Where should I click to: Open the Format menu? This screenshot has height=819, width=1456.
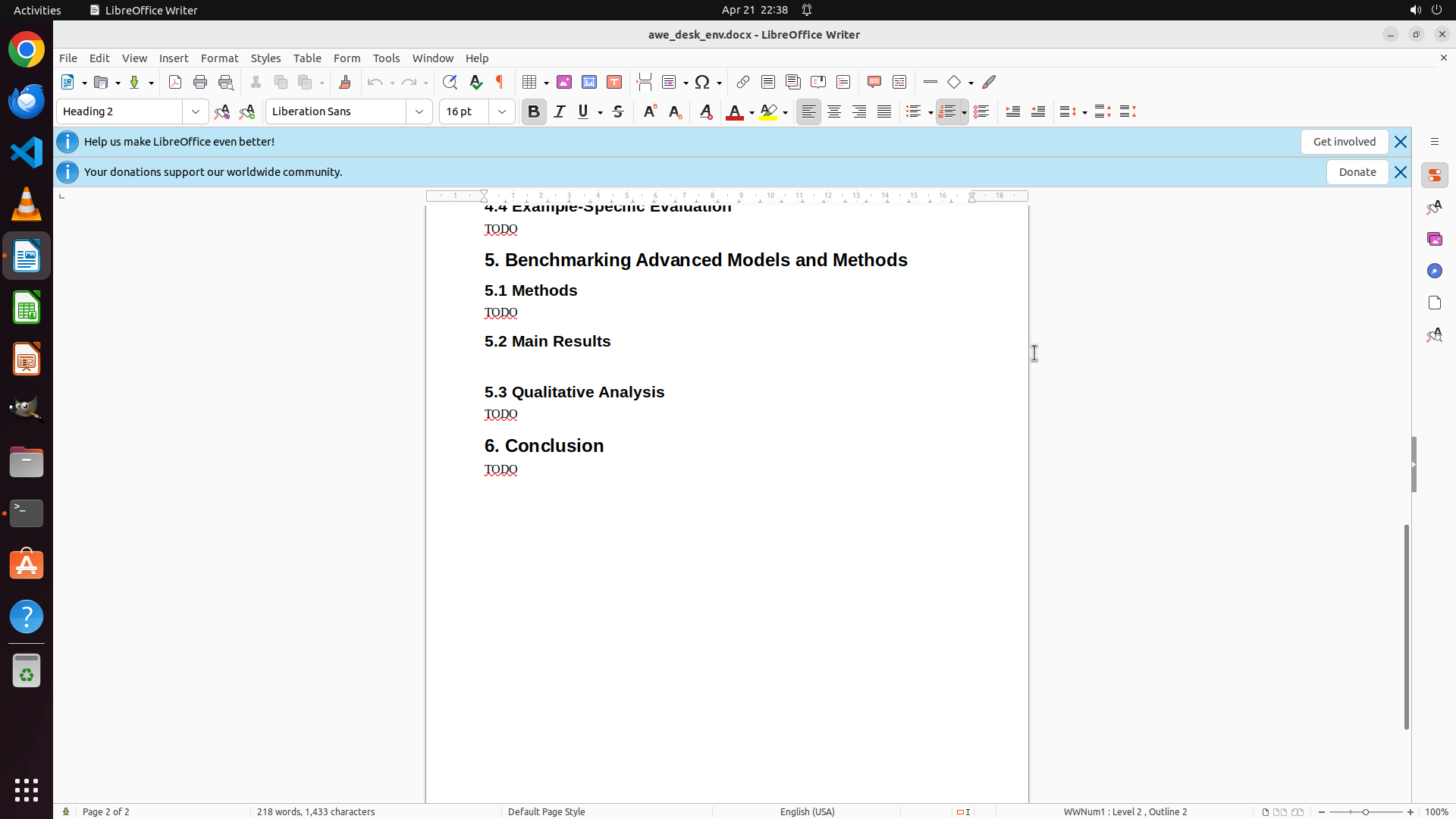click(219, 58)
